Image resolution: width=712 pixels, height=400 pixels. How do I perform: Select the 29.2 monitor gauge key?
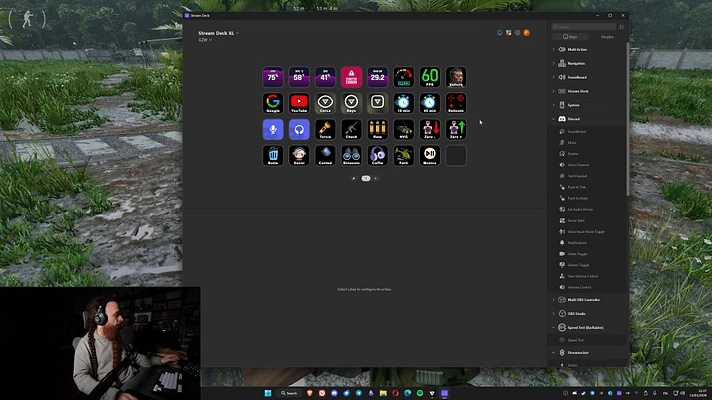(377, 77)
